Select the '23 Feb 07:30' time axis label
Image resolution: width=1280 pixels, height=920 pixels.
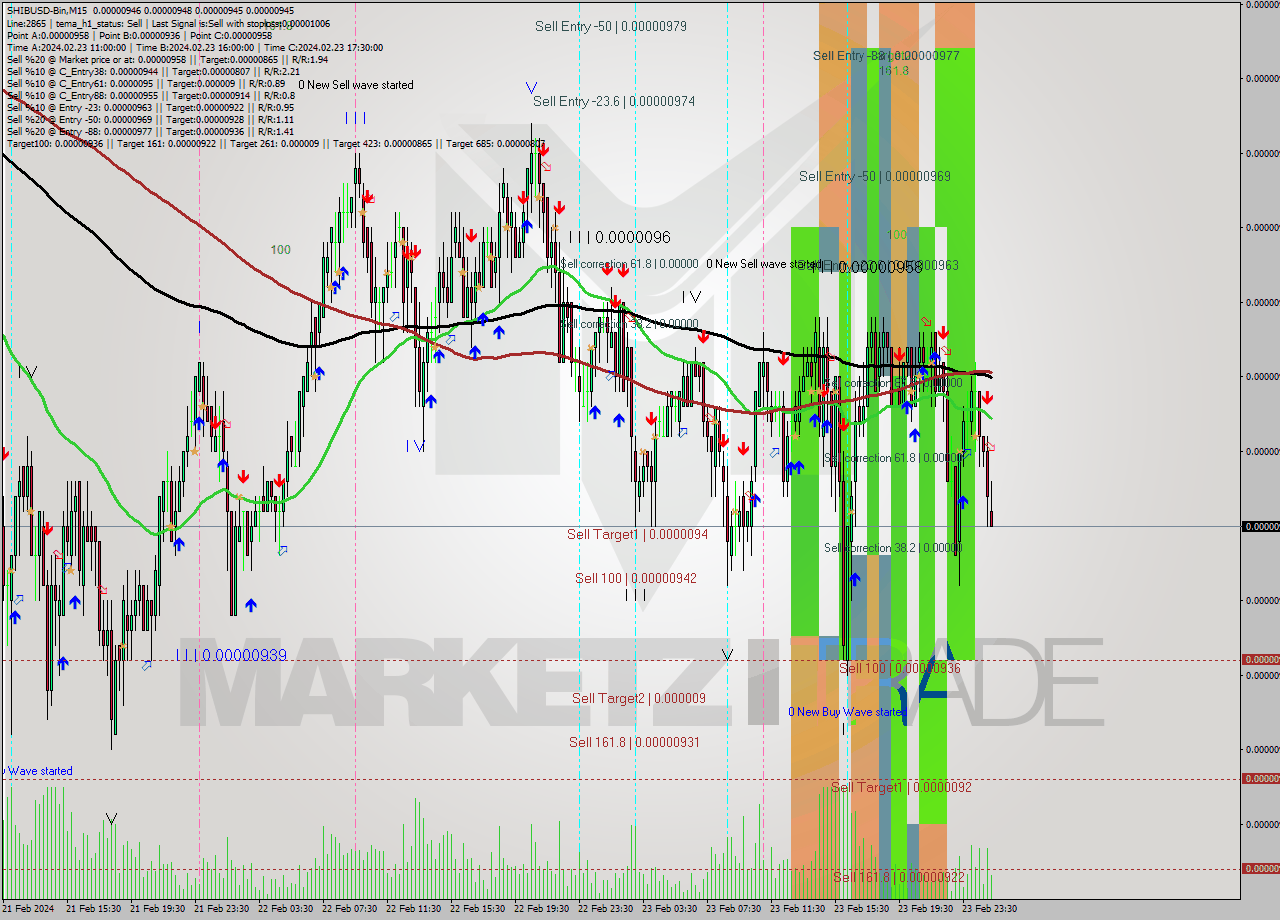pyautogui.click(x=734, y=909)
